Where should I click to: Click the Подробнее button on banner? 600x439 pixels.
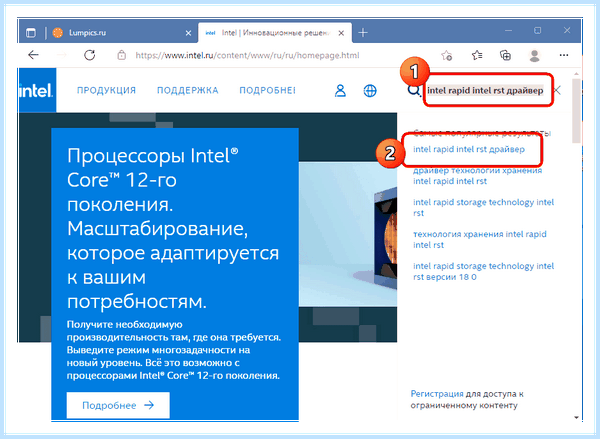[x=118, y=405]
